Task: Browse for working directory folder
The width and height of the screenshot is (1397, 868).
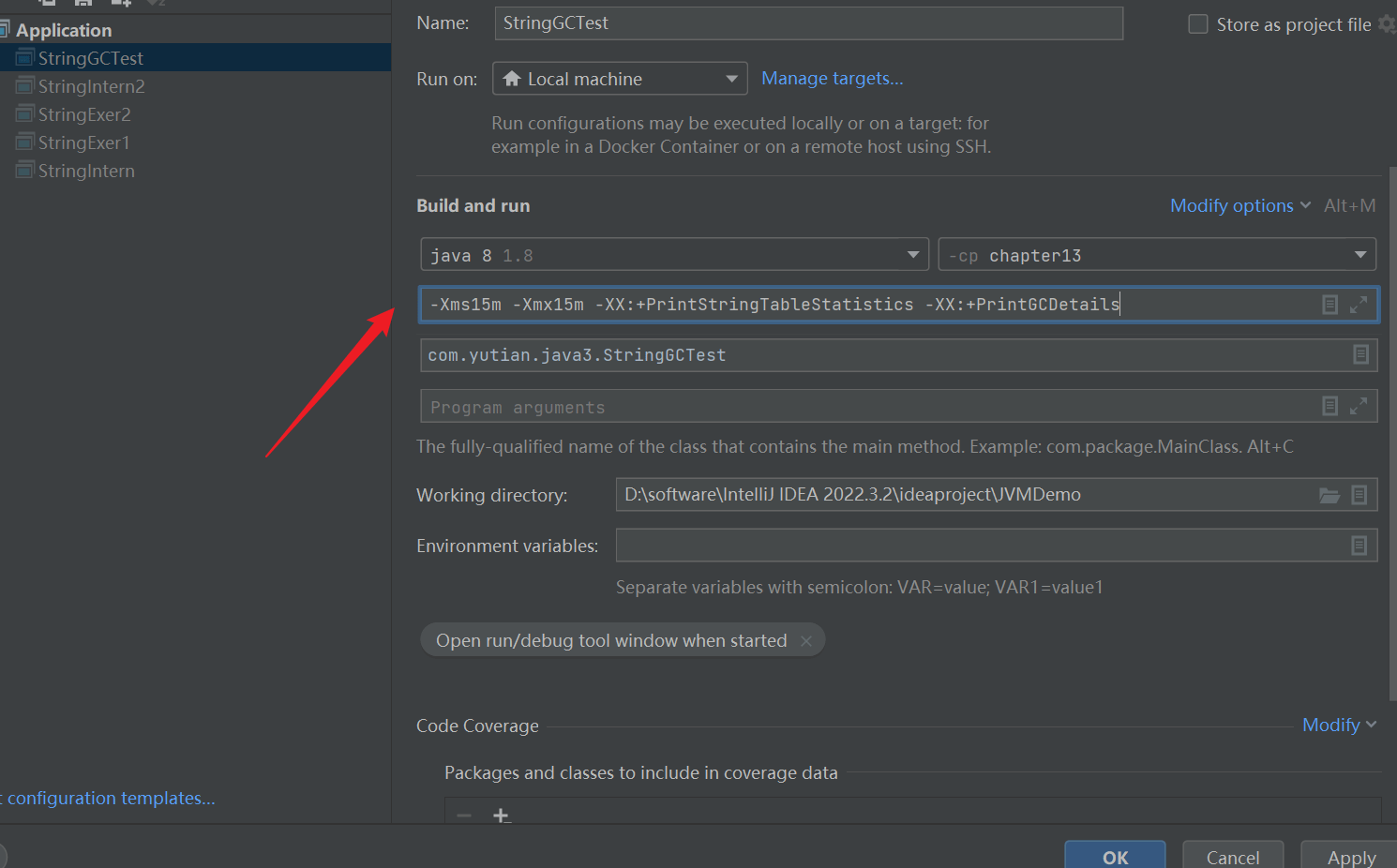Action: [1329, 495]
